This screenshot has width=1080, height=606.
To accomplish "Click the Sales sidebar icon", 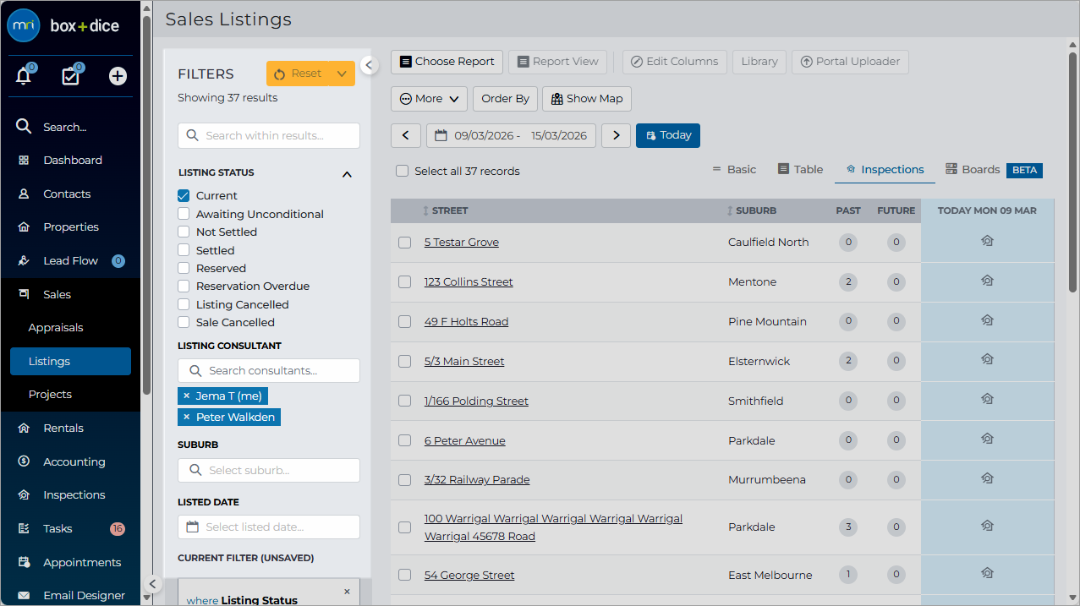I will (23, 294).
